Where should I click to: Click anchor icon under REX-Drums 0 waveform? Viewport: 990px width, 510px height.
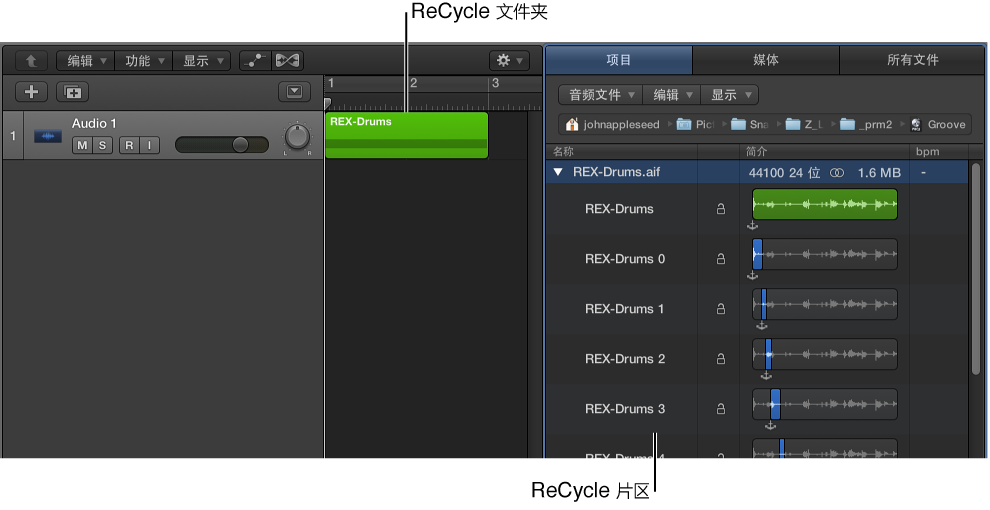[752, 275]
